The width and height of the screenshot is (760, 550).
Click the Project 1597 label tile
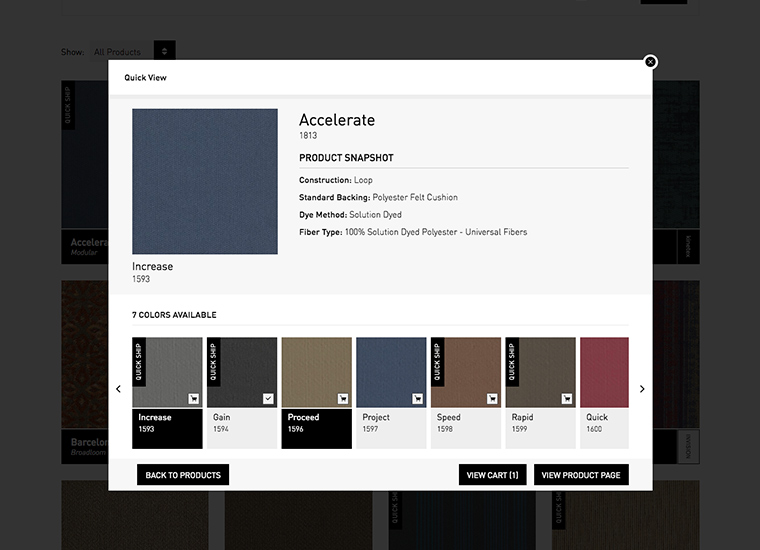391,429
